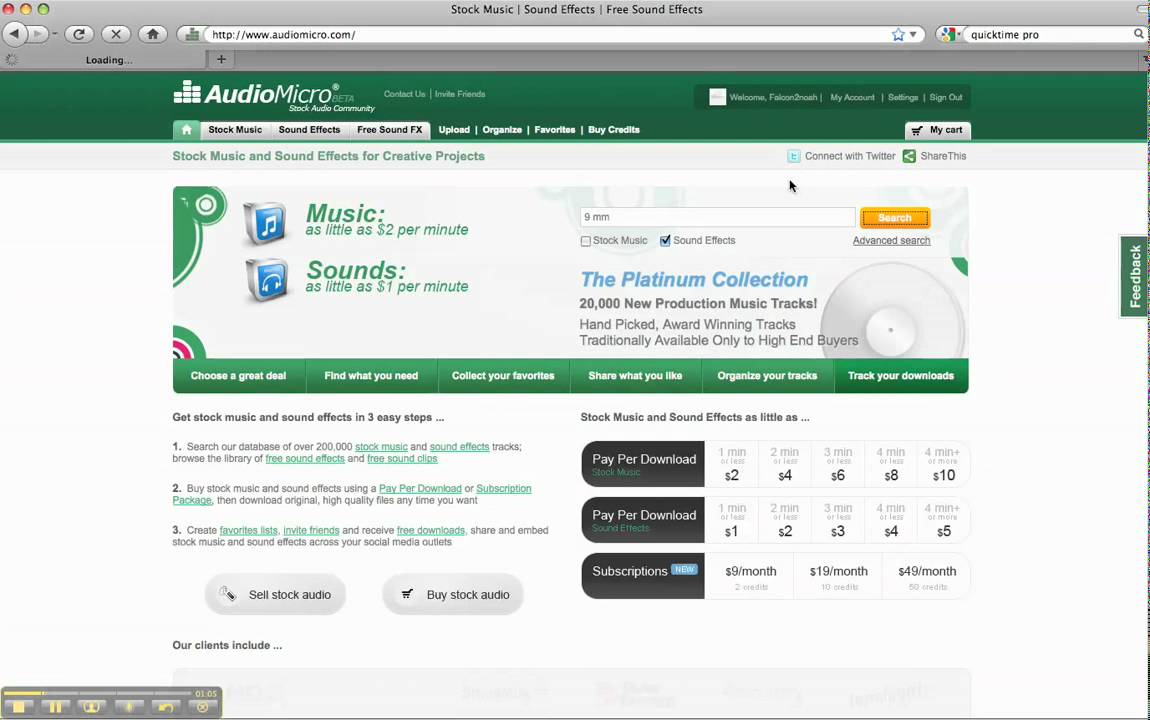Image resolution: width=1150 pixels, height=720 pixels.
Task: Open the Feedback side tab
Action: click(x=1135, y=276)
